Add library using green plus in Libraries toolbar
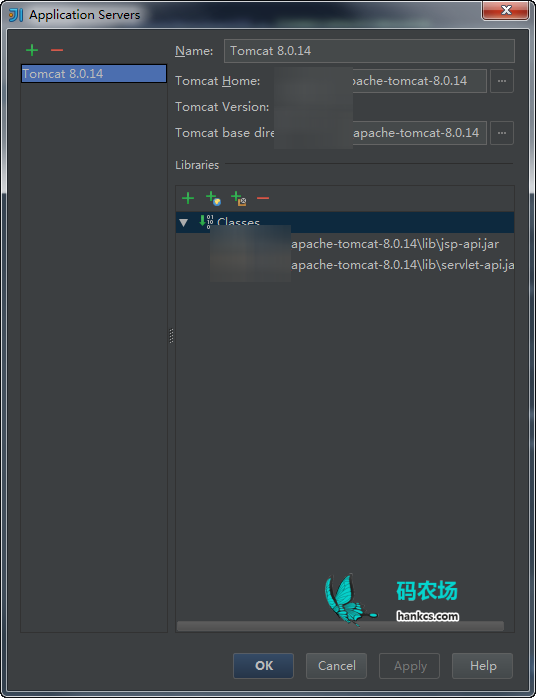 tap(188, 198)
